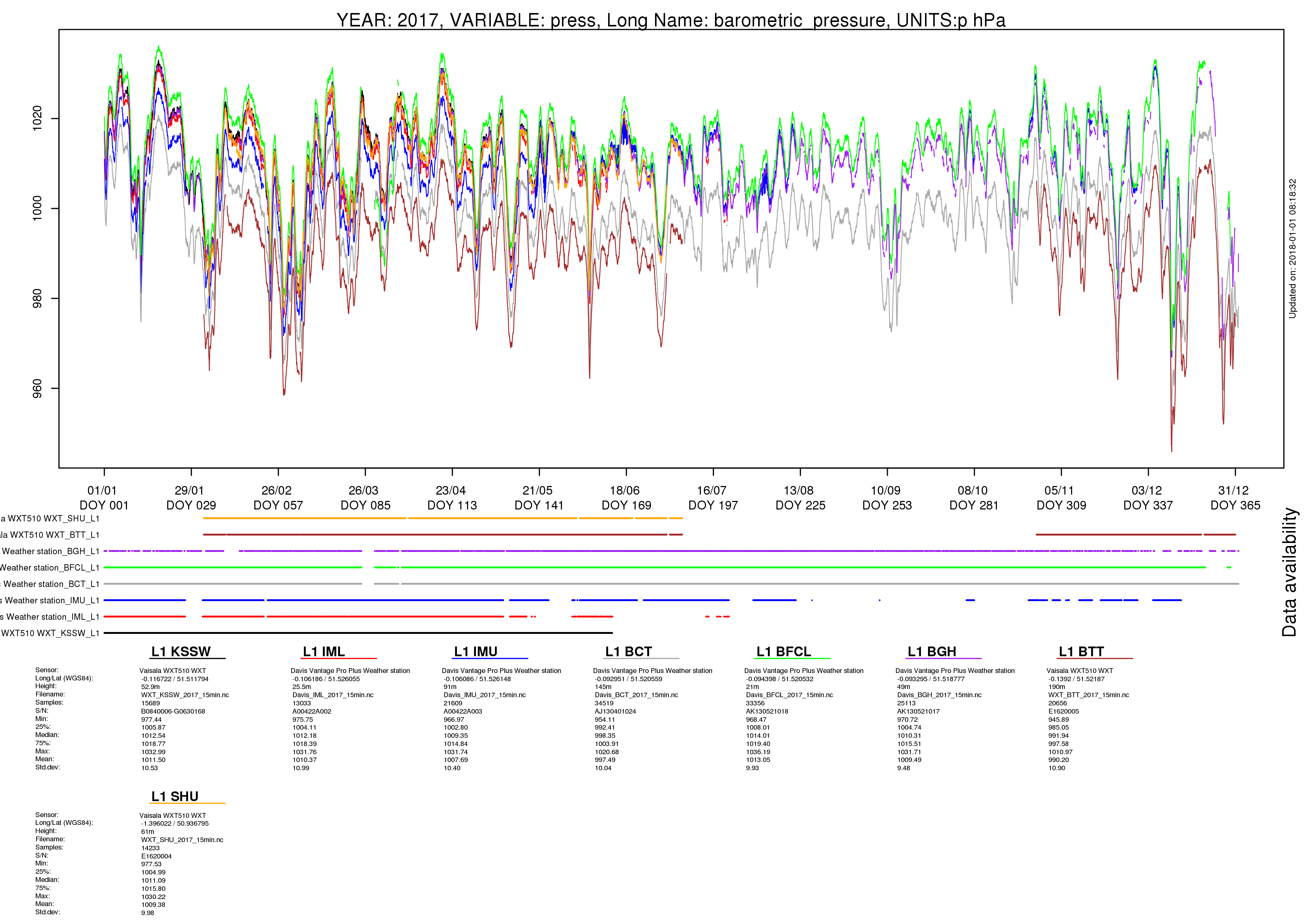This screenshot has width=1306, height=924.
Task: Click the black KSSW data availability bar
Action: coord(358,633)
